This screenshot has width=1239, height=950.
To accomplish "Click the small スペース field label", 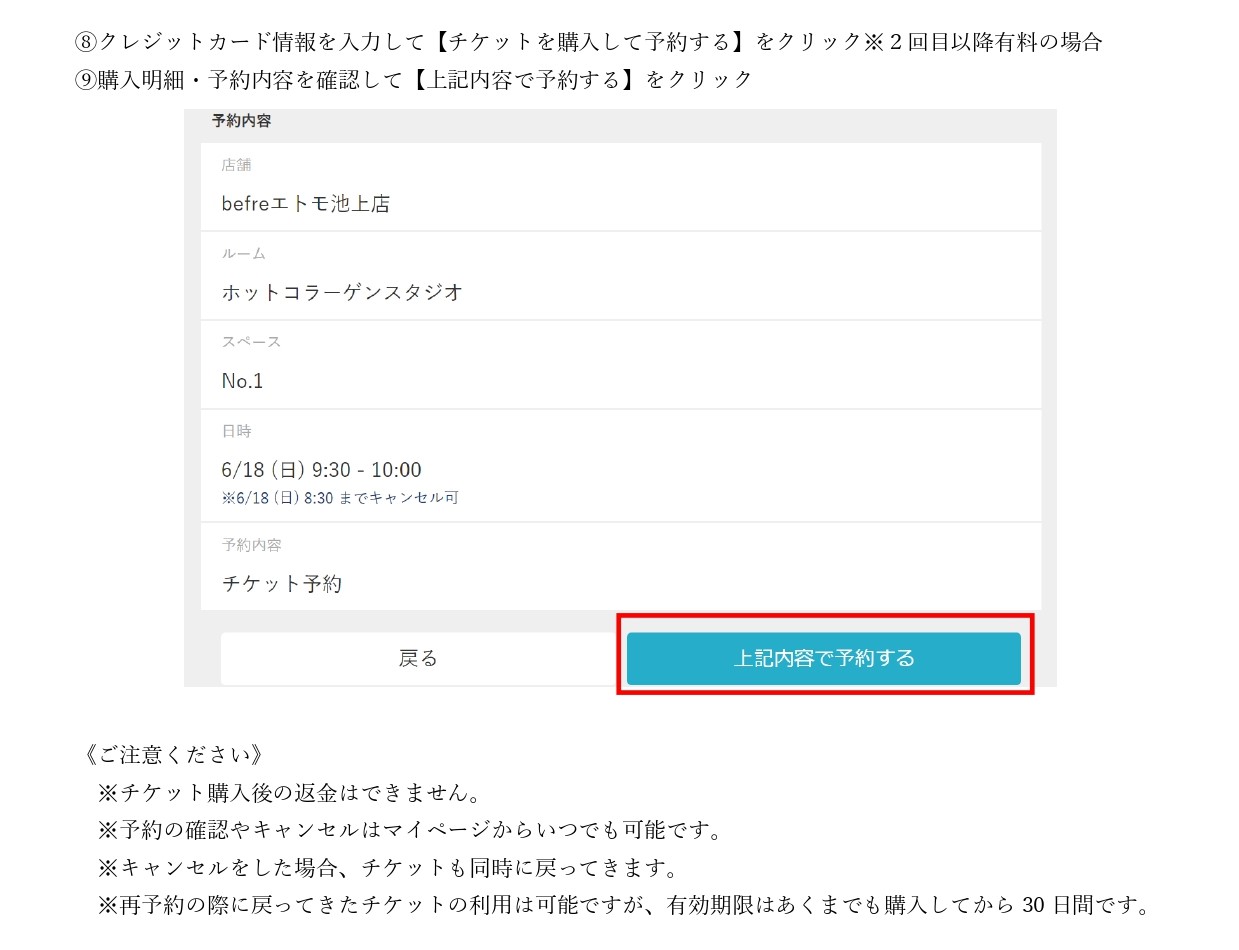I will [x=251, y=342].
